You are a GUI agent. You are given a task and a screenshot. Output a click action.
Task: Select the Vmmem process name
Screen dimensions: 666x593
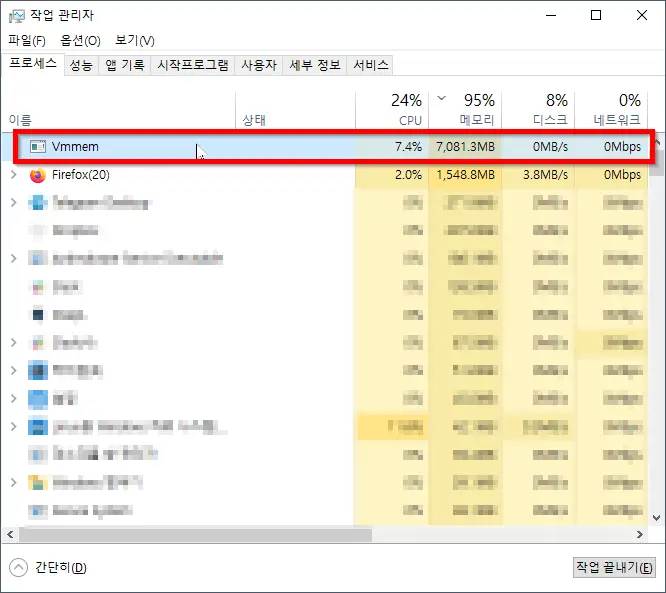point(75,147)
